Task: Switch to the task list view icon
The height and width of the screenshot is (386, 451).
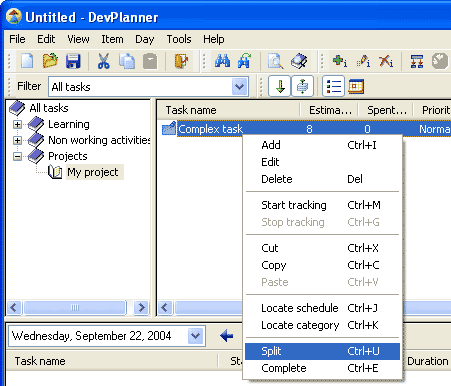Action: [334, 86]
